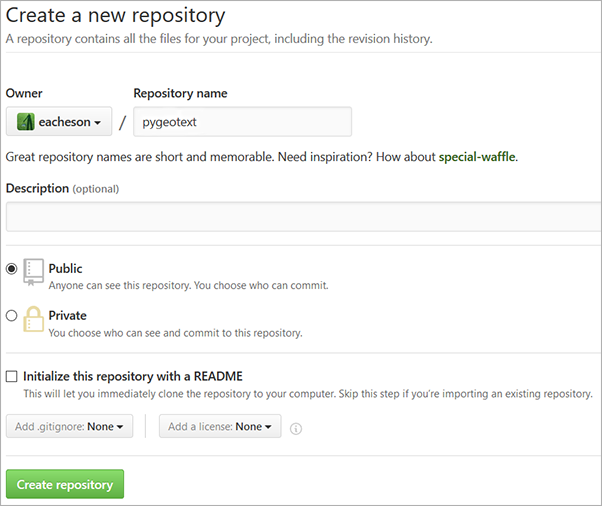The width and height of the screenshot is (602, 506).
Task: Enable Initialize this repository with a README
Action: (12, 376)
